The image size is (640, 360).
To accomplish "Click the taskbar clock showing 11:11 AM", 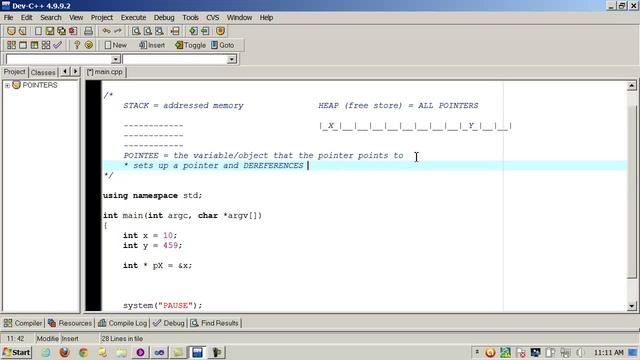I will click(609, 352).
